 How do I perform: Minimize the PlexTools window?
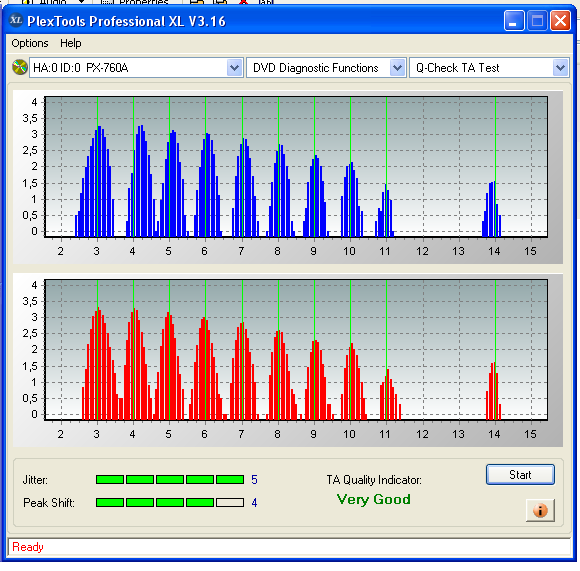(x=514, y=20)
